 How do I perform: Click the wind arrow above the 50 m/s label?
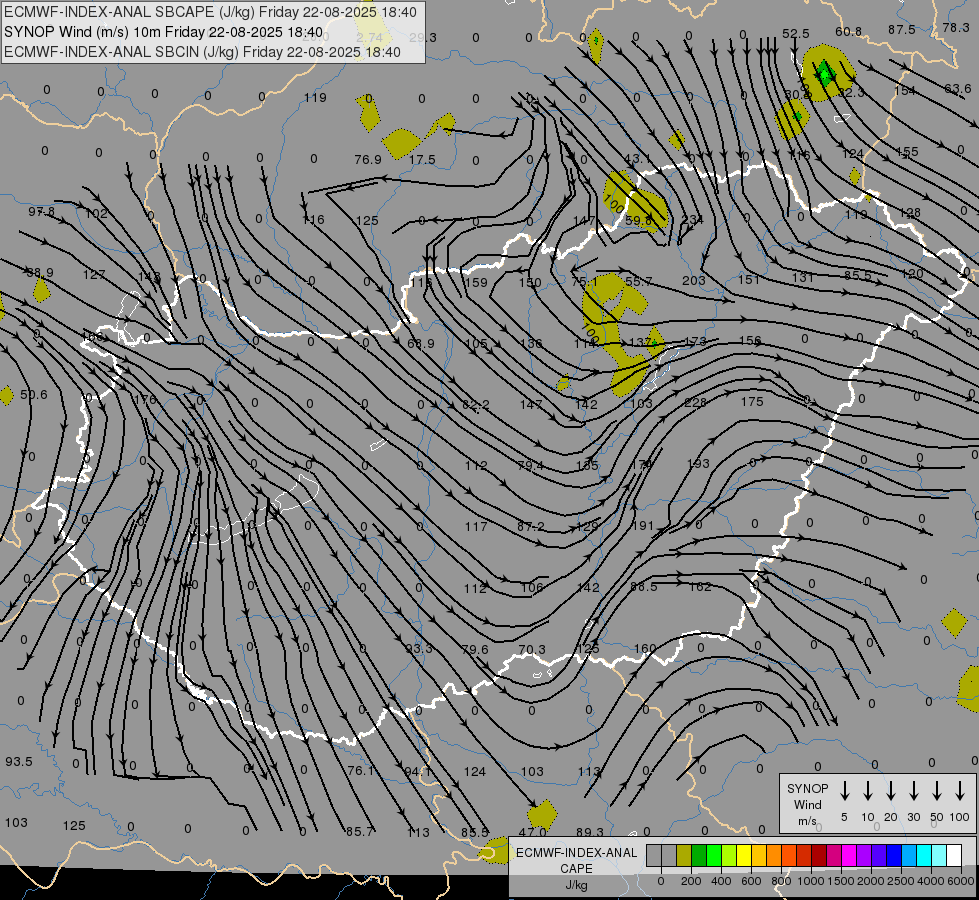point(937,791)
